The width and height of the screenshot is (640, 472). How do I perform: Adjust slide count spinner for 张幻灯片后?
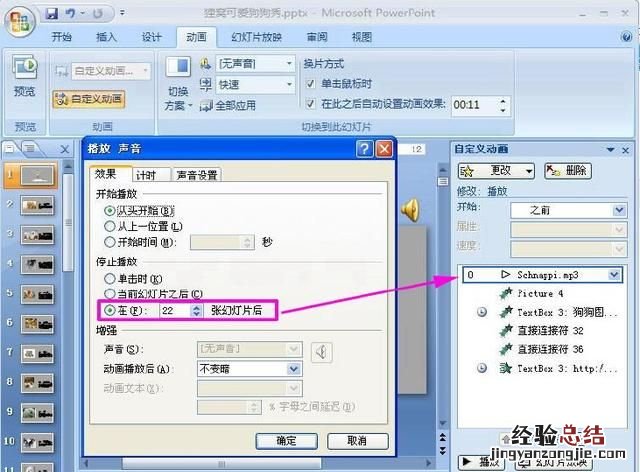(196, 310)
